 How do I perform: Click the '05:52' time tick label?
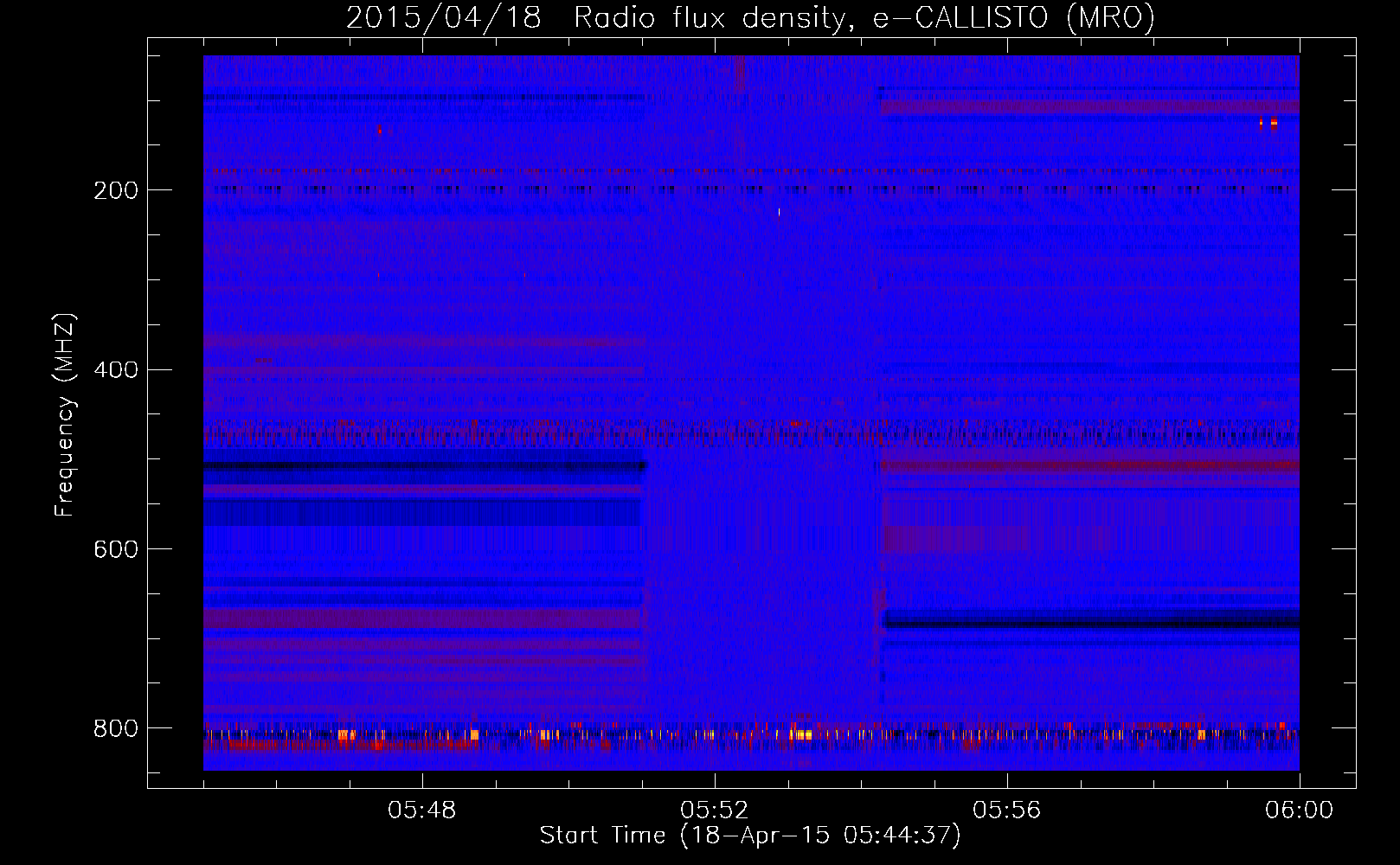pos(714,811)
